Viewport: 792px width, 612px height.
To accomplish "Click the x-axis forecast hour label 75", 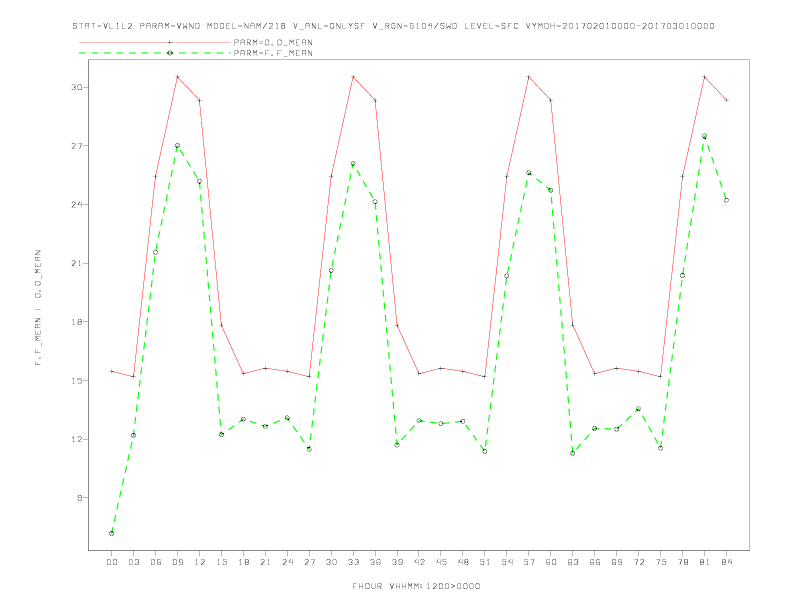I will point(661,562).
